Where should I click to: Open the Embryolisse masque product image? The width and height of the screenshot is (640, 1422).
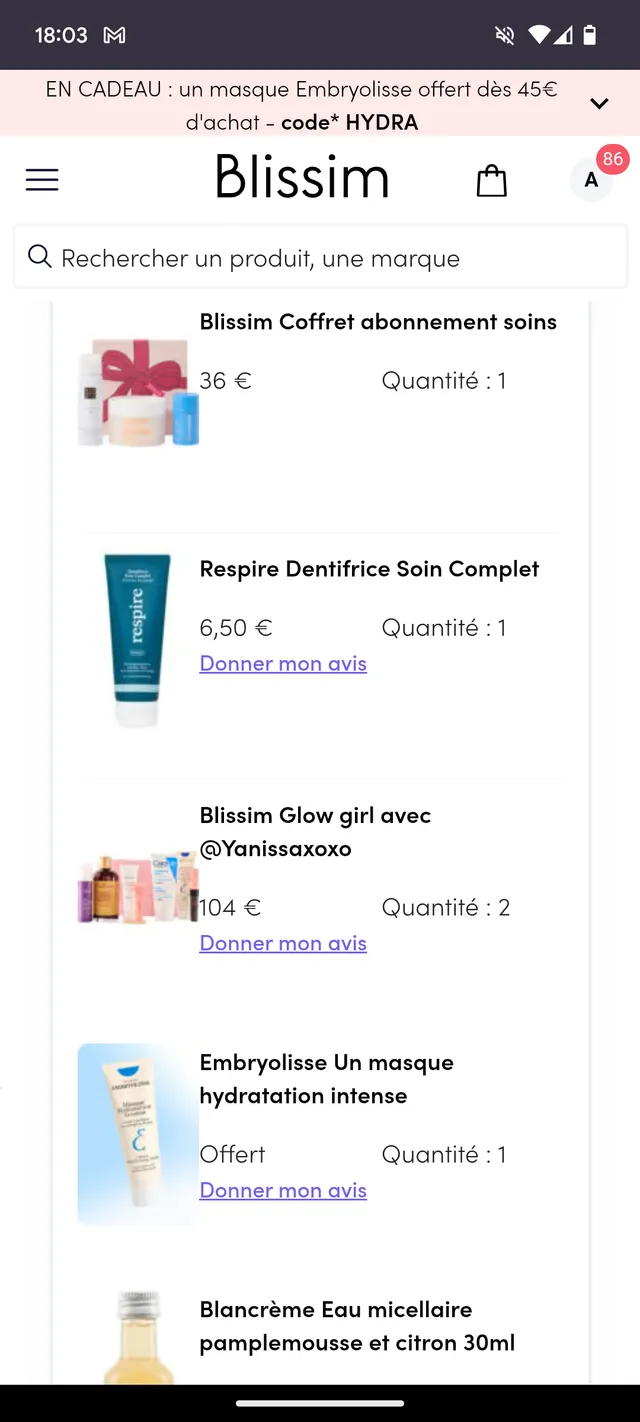coord(138,1134)
